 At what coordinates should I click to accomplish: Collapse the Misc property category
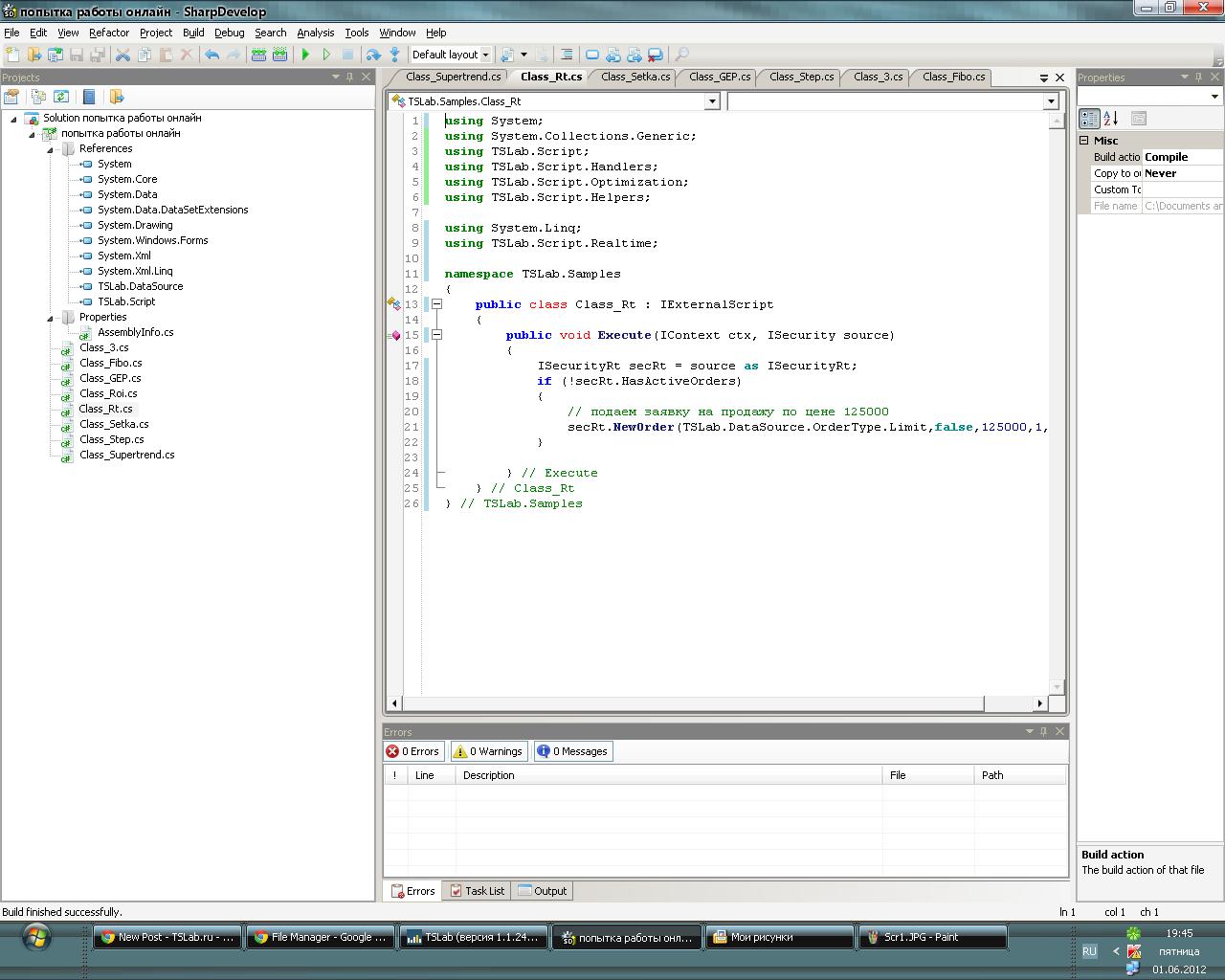pos(1084,141)
